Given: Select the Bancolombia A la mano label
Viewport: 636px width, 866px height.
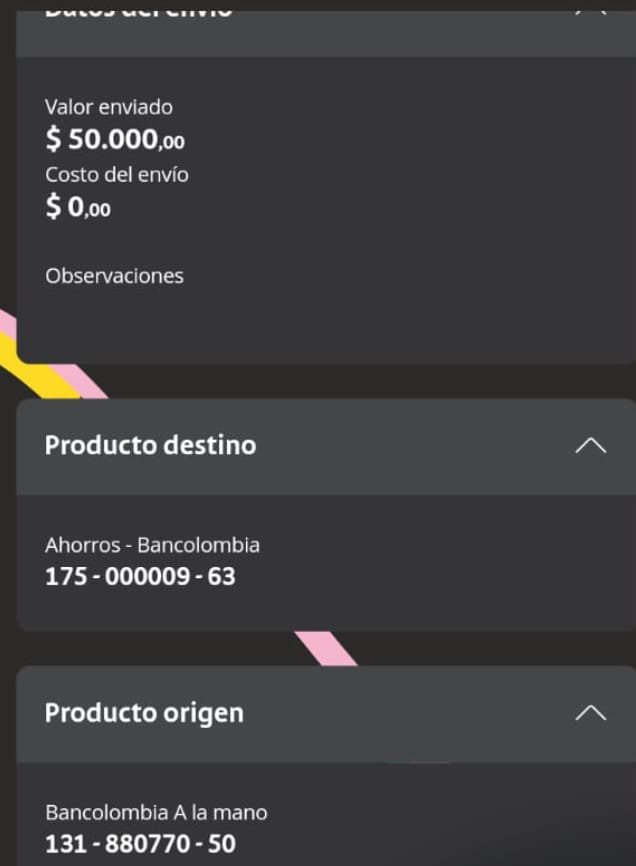Looking at the screenshot, I should (156, 812).
